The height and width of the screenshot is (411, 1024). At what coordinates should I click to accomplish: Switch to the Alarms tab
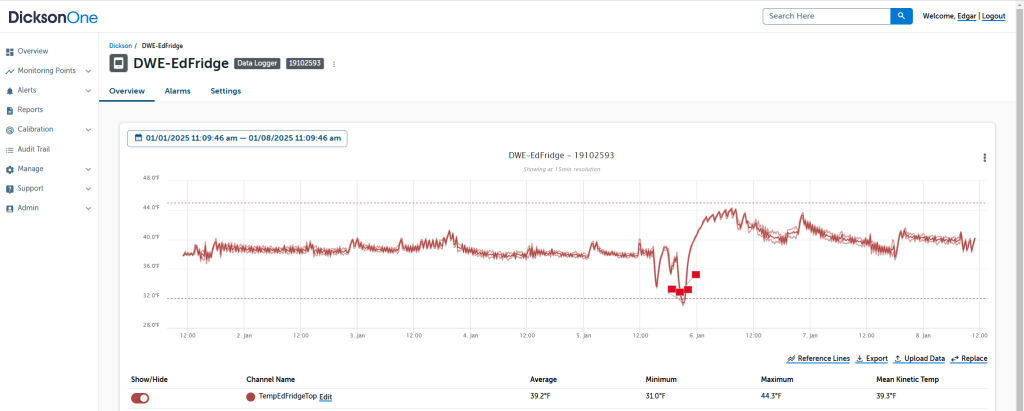pos(177,91)
